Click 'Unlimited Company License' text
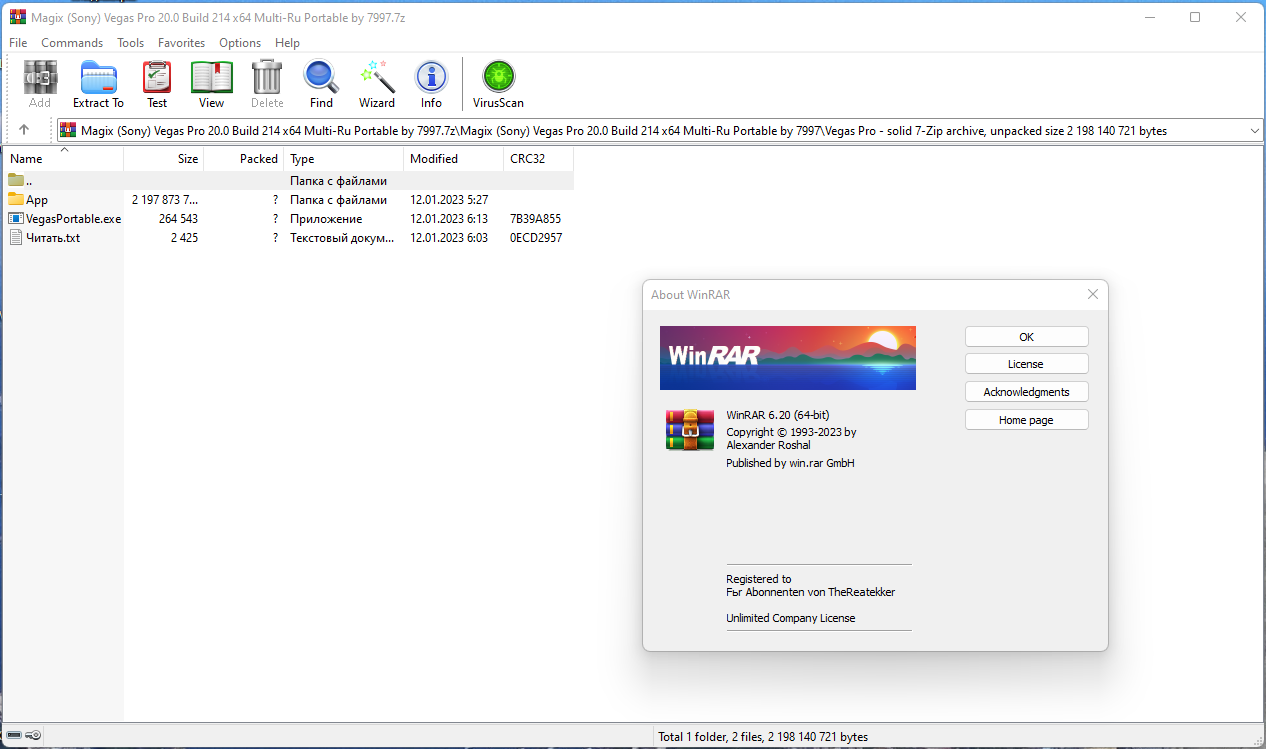Viewport: 1266px width, 749px height. coord(791,618)
